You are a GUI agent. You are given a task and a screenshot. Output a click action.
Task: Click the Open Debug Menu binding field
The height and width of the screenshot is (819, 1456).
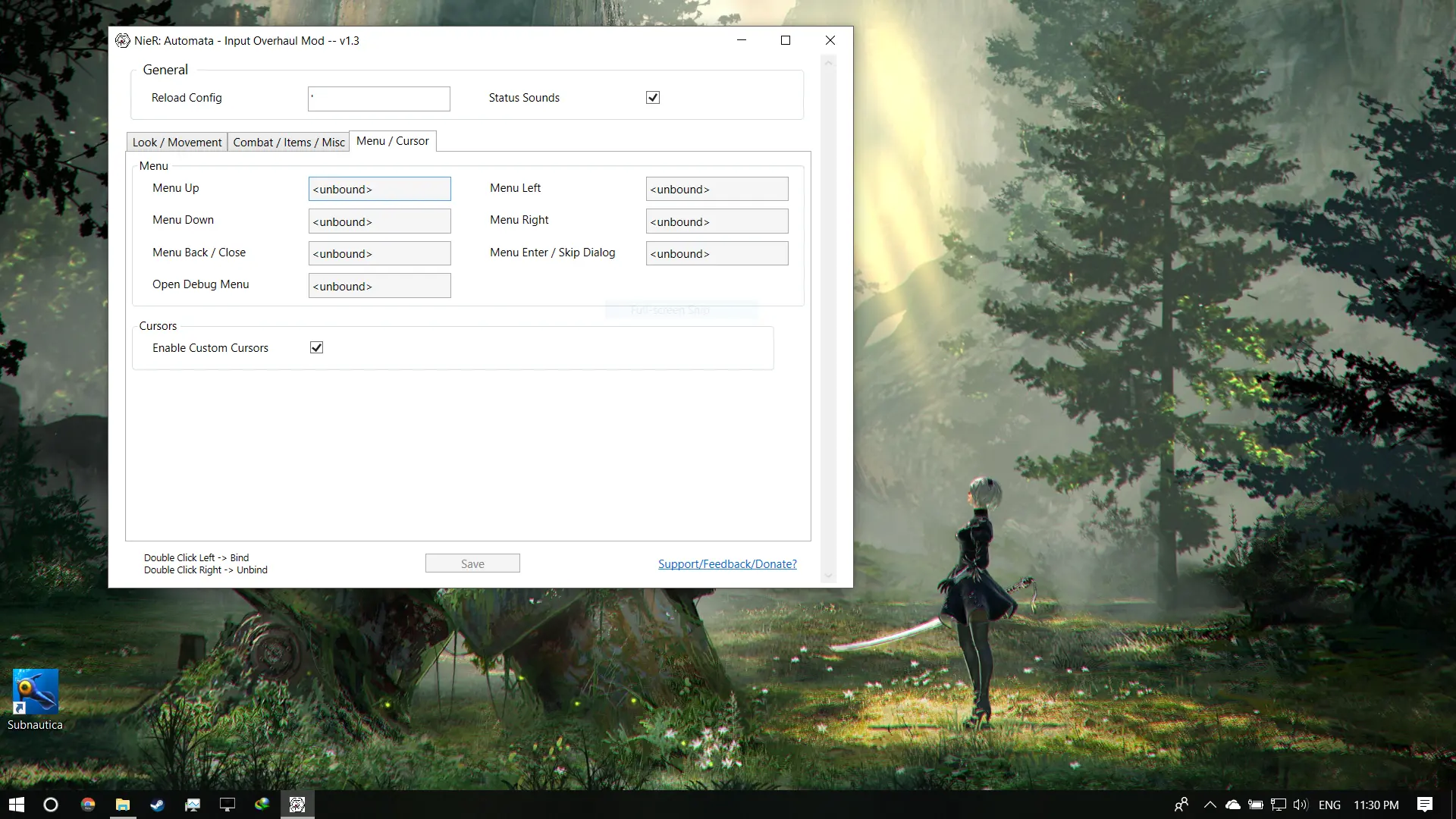(379, 286)
